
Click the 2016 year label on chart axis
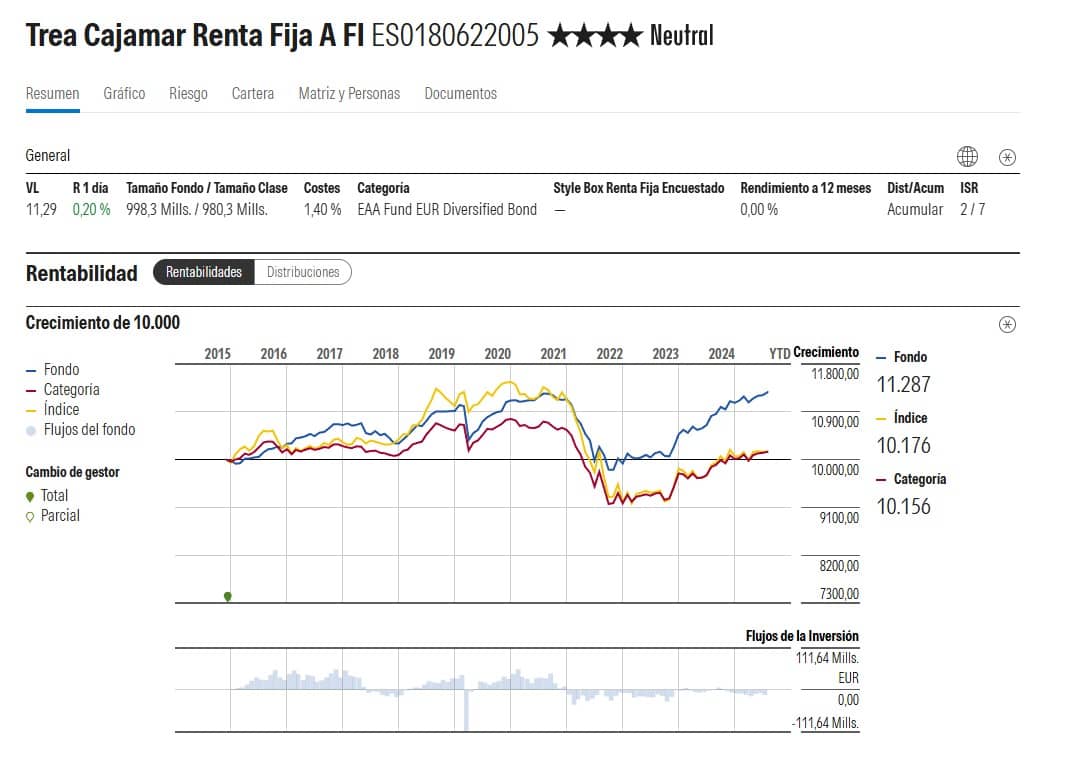pos(274,354)
